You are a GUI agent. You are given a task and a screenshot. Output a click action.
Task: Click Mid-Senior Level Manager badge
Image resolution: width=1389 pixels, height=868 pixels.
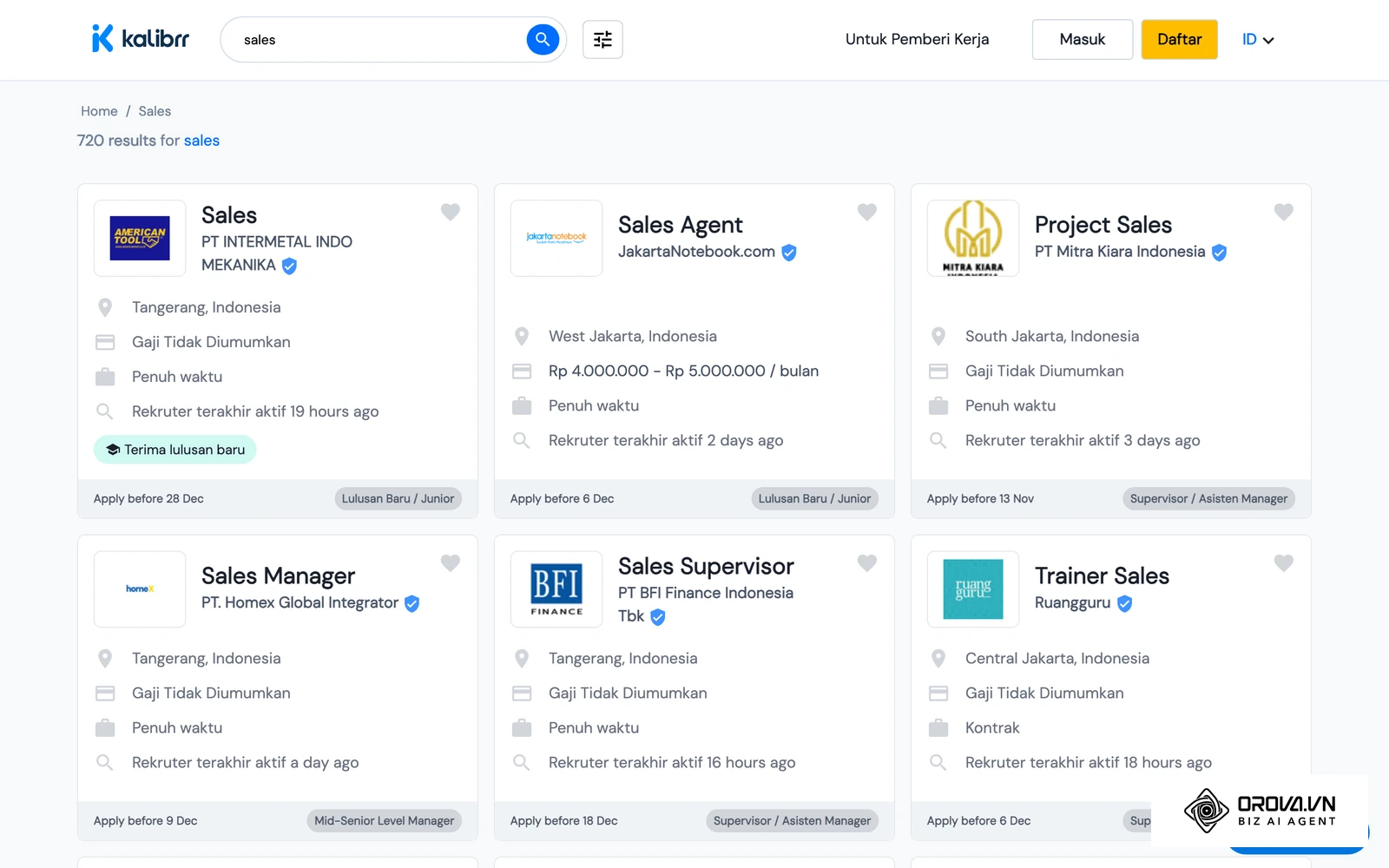(384, 820)
